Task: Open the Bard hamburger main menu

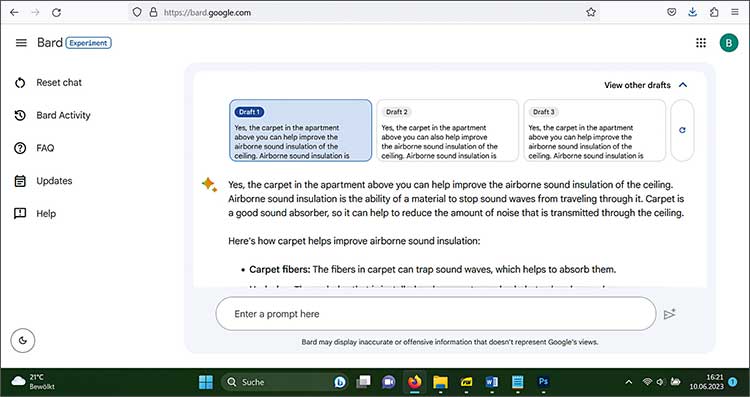Action: click(21, 43)
